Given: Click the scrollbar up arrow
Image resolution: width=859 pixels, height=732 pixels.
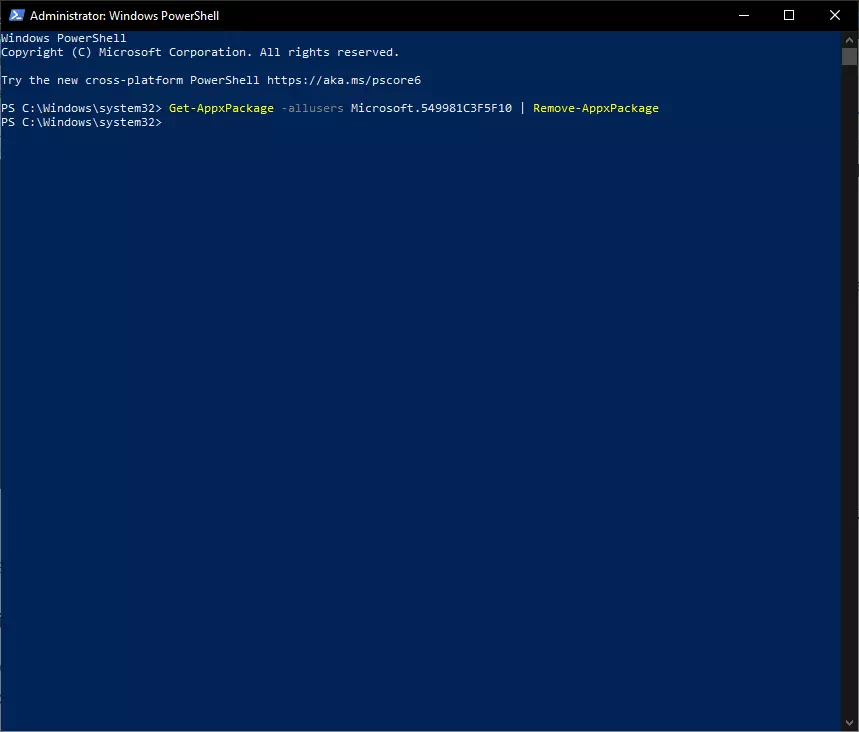Looking at the screenshot, I should tap(850, 39).
